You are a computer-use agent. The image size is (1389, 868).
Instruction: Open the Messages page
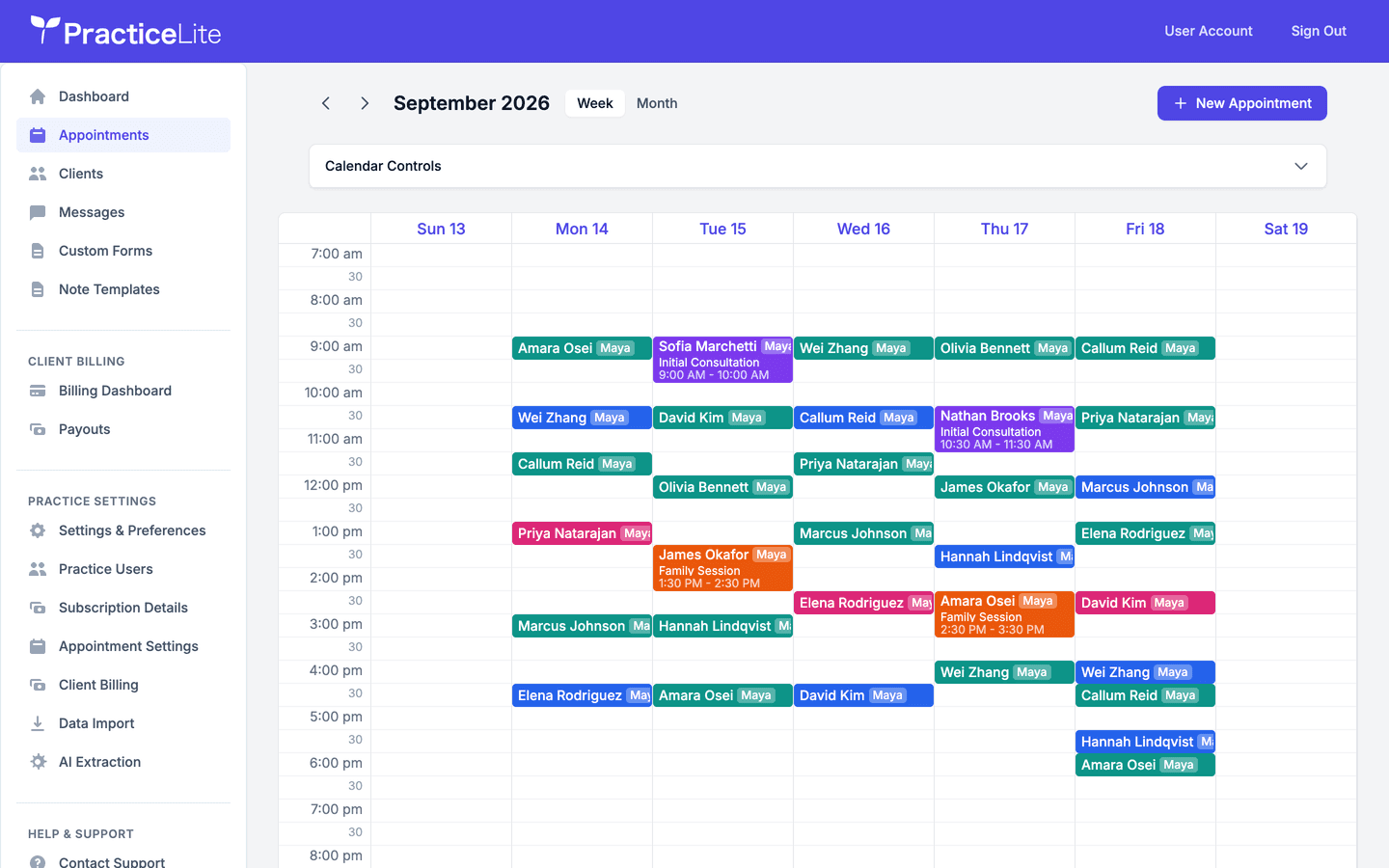[x=123, y=212]
